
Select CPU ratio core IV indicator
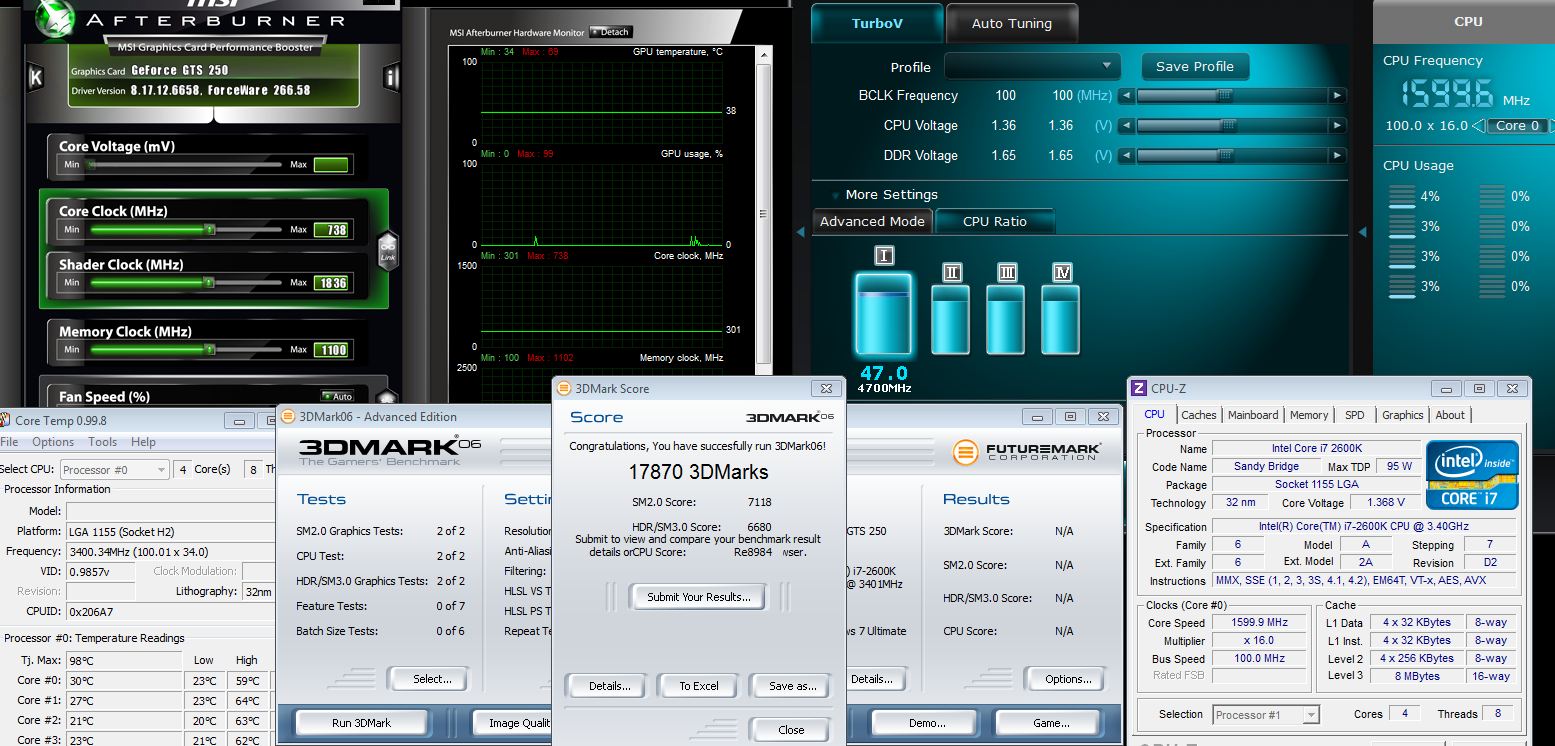coord(1061,272)
